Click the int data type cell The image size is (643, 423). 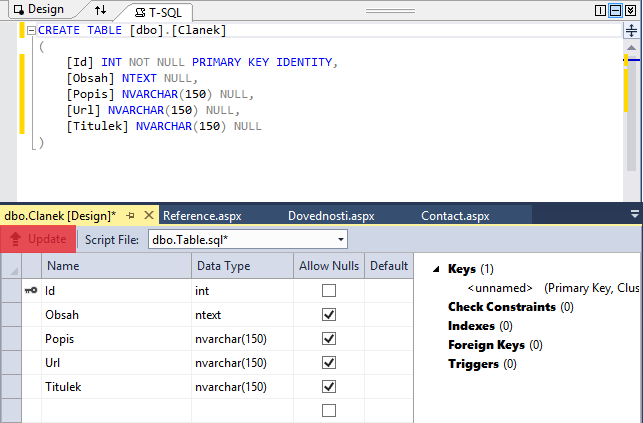coord(242,291)
